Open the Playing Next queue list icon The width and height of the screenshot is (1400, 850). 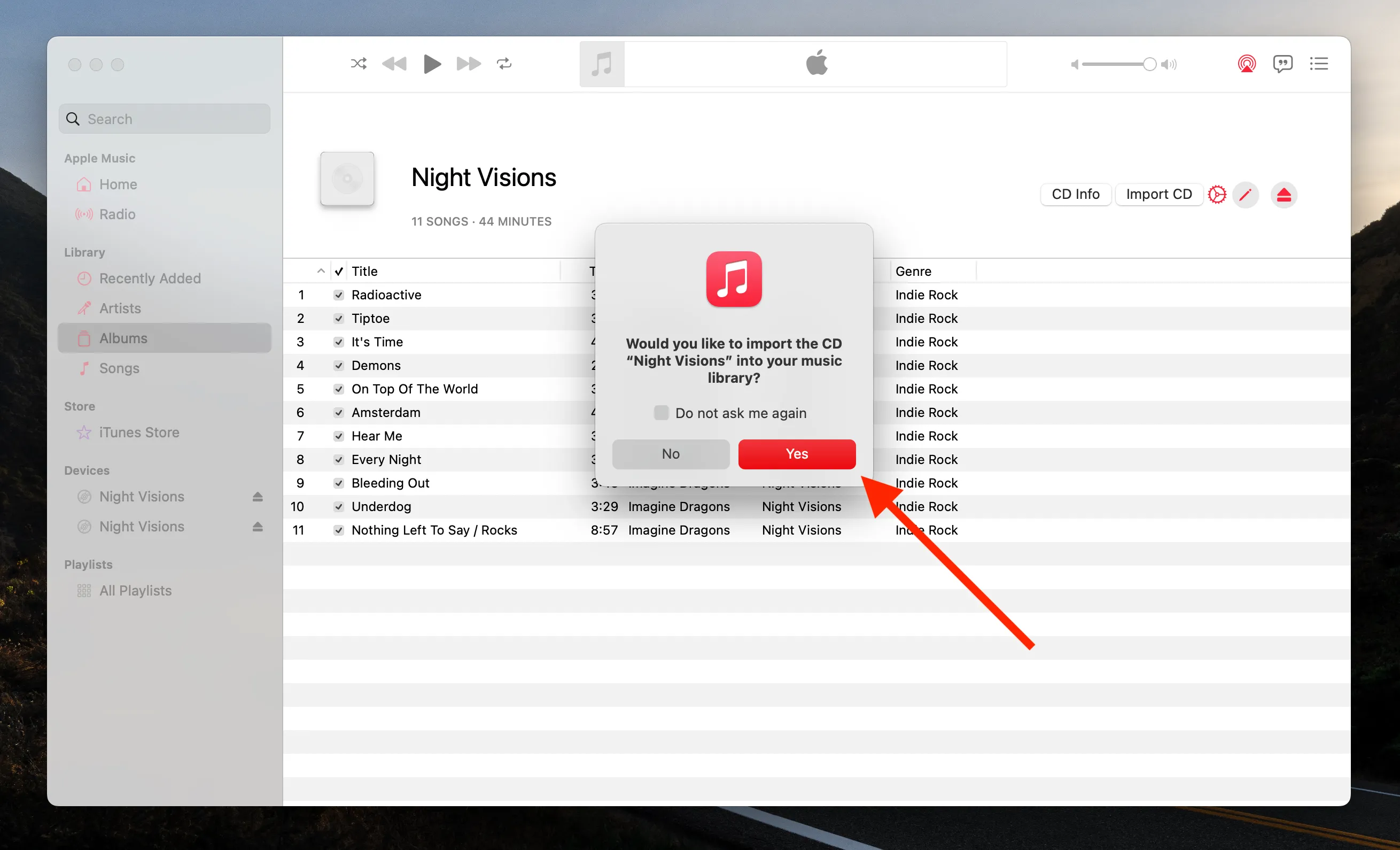(x=1319, y=64)
